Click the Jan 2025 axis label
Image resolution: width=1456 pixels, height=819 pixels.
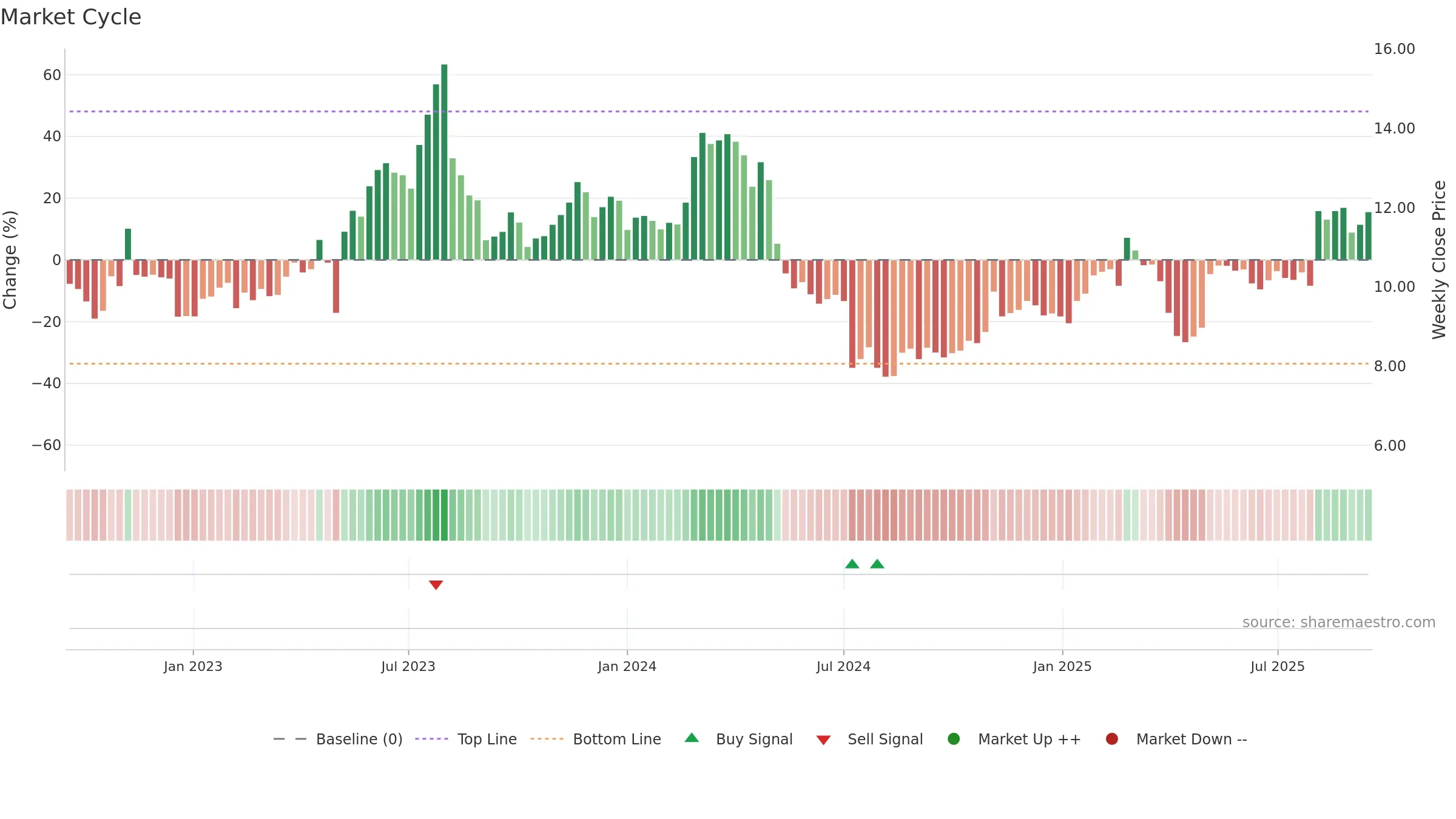click(1062, 667)
